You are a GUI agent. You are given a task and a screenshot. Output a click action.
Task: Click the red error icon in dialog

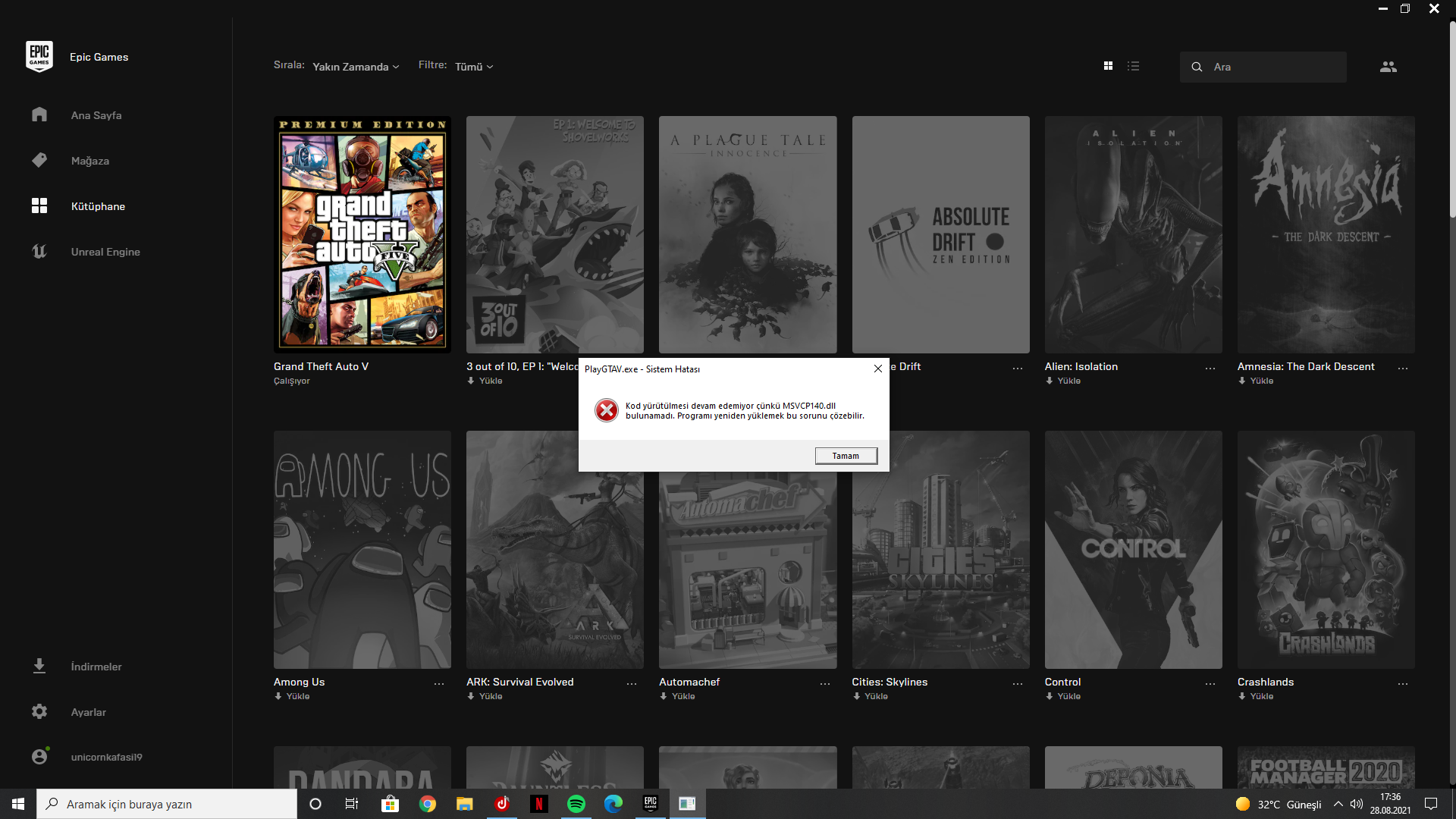607,410
